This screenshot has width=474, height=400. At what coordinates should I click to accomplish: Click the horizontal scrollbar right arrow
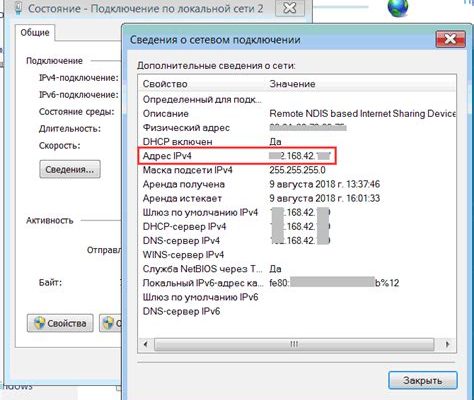[x=447, y=344]
